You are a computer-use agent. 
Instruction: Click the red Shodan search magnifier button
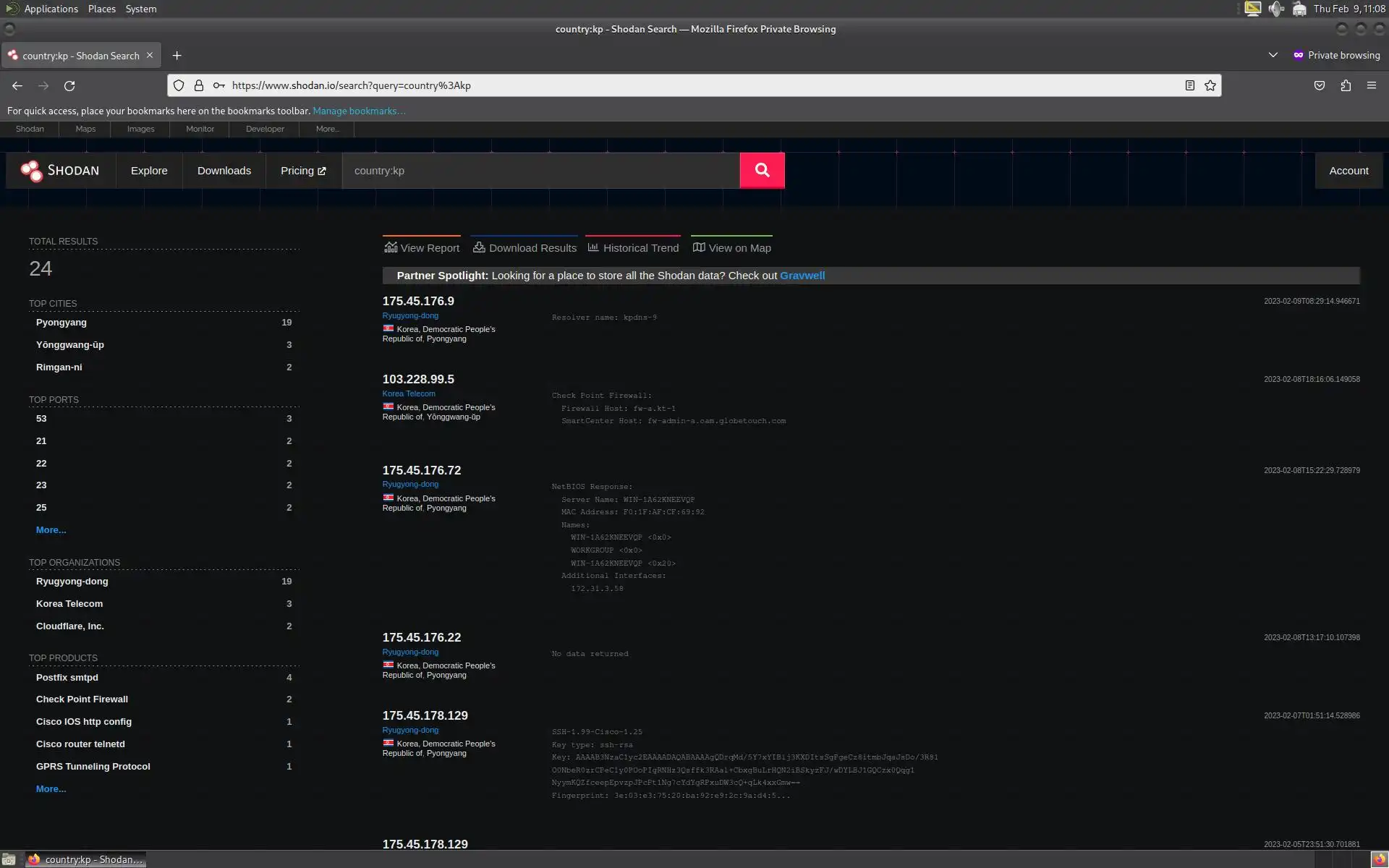point(762,171)
